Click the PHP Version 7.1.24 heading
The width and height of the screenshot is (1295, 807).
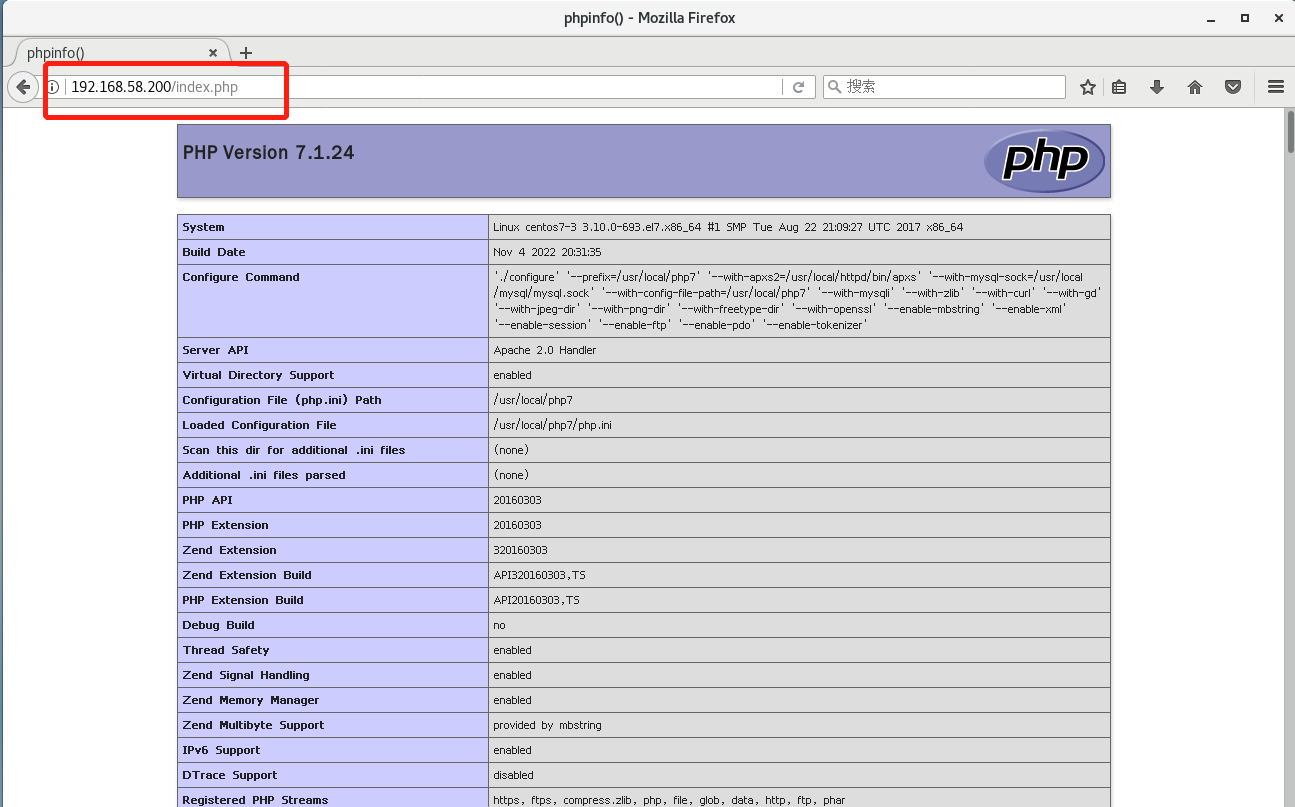(x=268, y=153)
